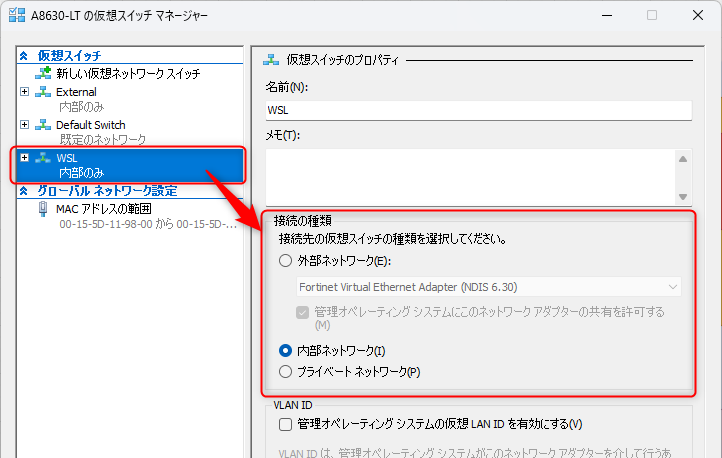This screenshot has height=458, width=722.
Task: Click the Default Switch network icon
Action: tap(43, 125)
